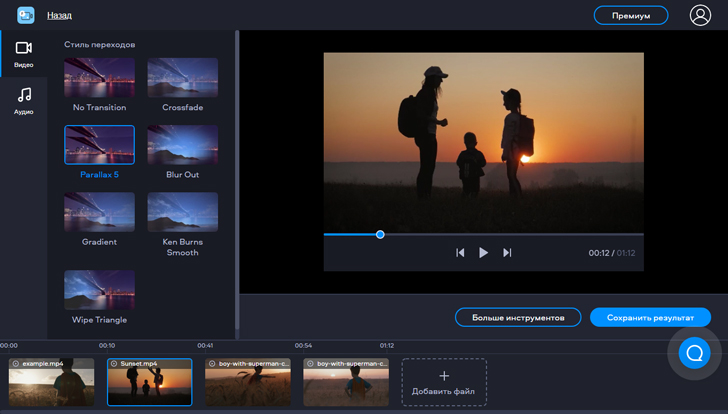728x414 pixels.
Task: Skip to previous clip
Action: [x=460, y=253]
